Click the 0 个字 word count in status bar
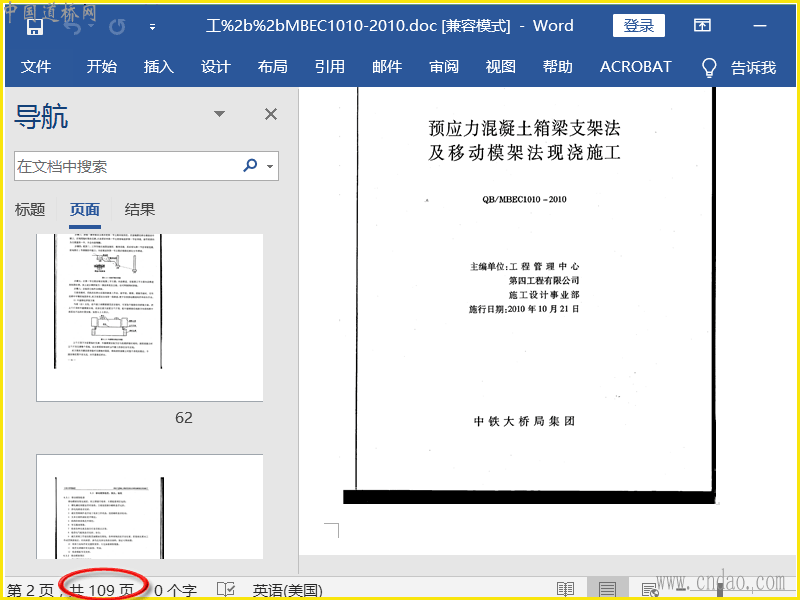The width and height of the screenshot is (800, 600). tap(176, 590)
